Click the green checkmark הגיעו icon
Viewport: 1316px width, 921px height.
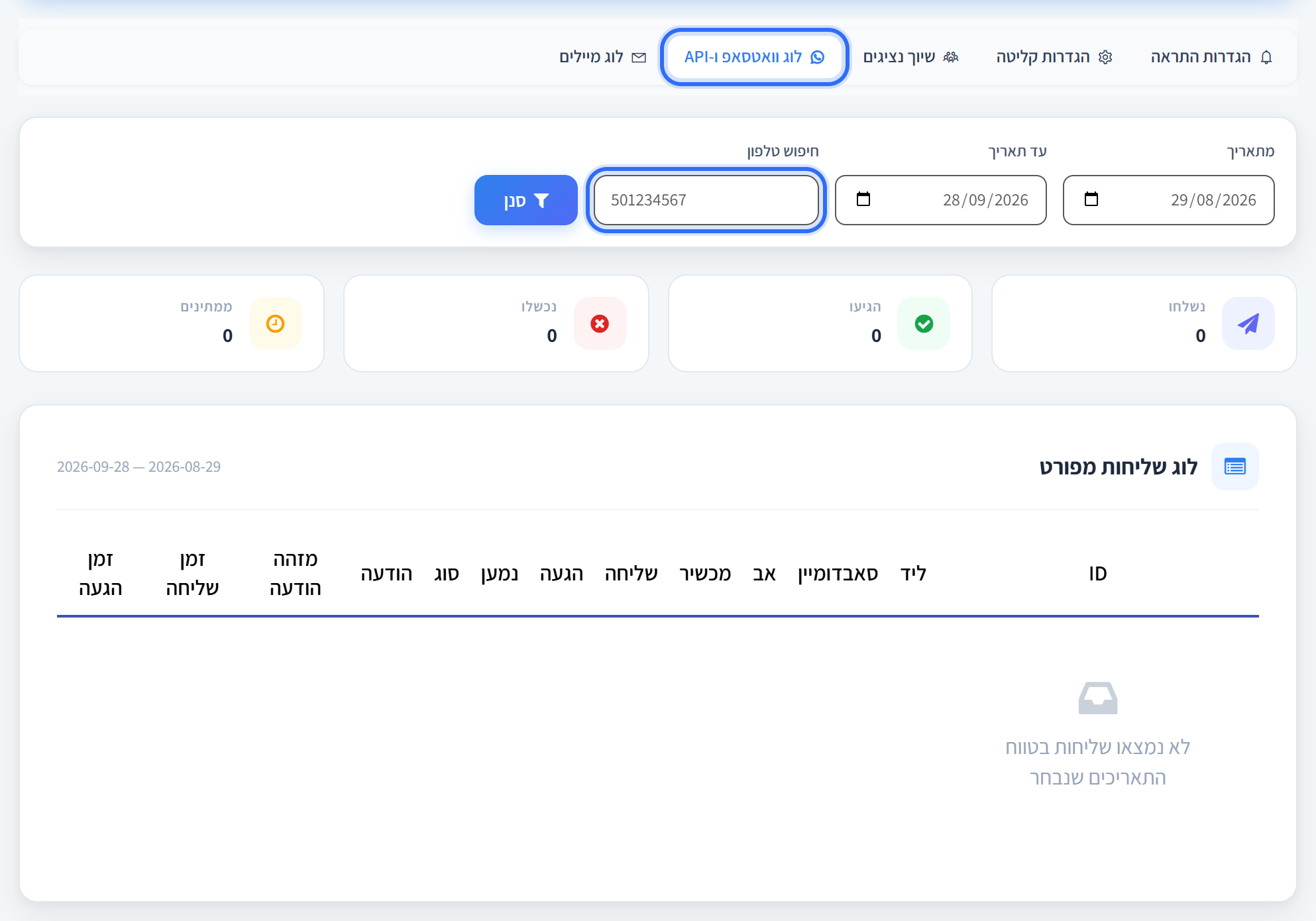924,323
